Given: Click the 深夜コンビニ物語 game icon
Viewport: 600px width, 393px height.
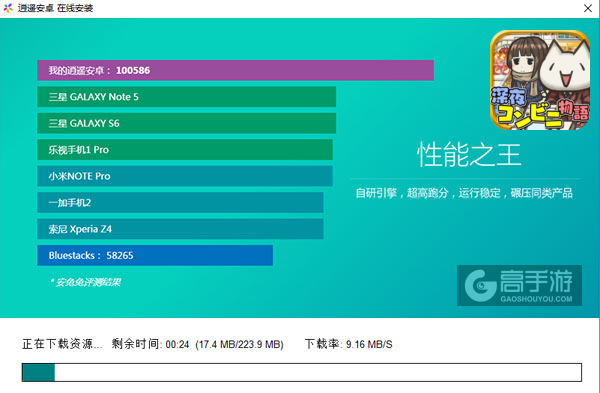Looking at the screenshot, I should (540, 80).
